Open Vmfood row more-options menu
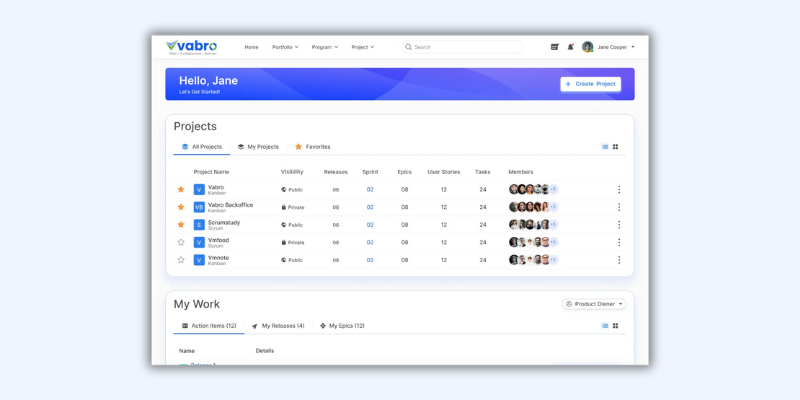This screenshot has width=800, height=400. tap(619, 242)
